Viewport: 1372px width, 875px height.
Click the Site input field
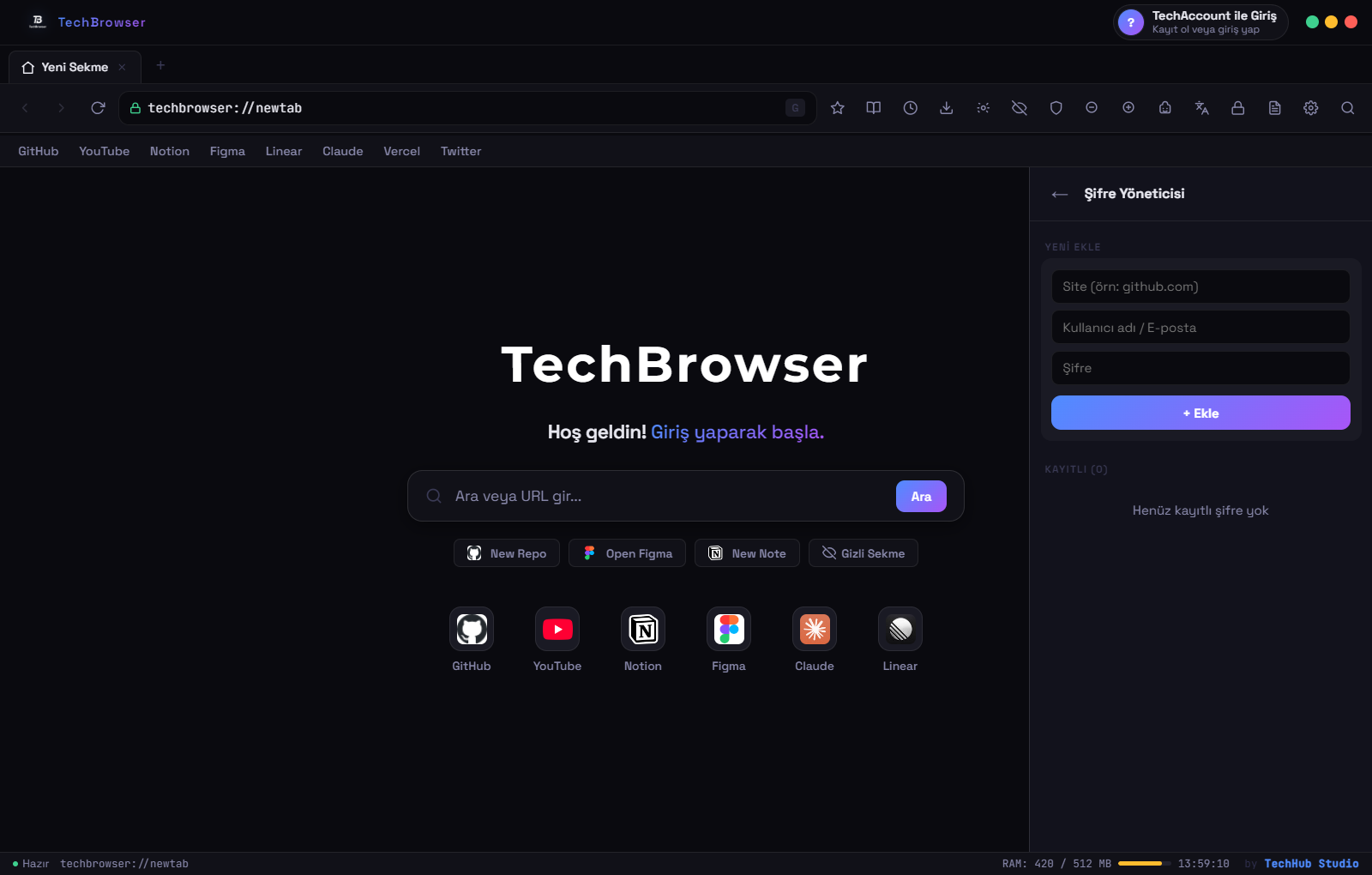click(1200, 287)
